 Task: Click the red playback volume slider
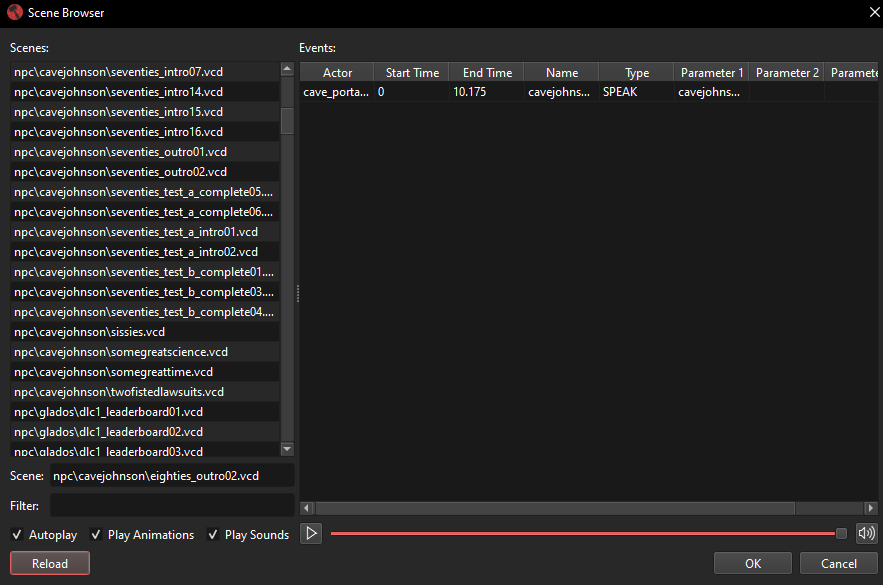tap(583, 533)
